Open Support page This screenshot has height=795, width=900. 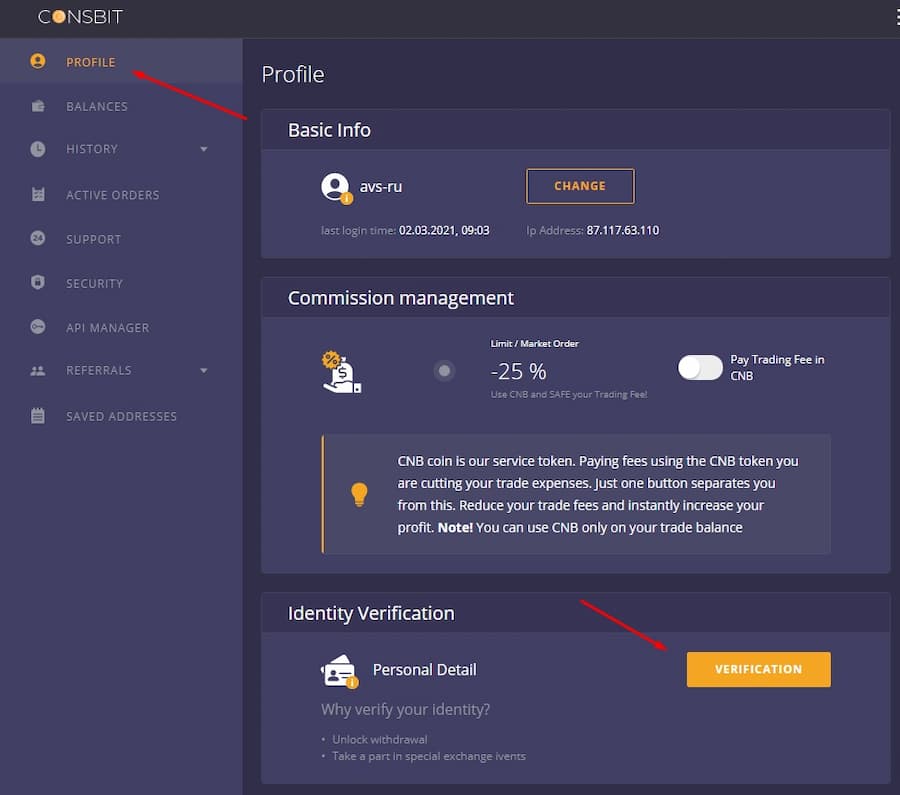[121, 239]
